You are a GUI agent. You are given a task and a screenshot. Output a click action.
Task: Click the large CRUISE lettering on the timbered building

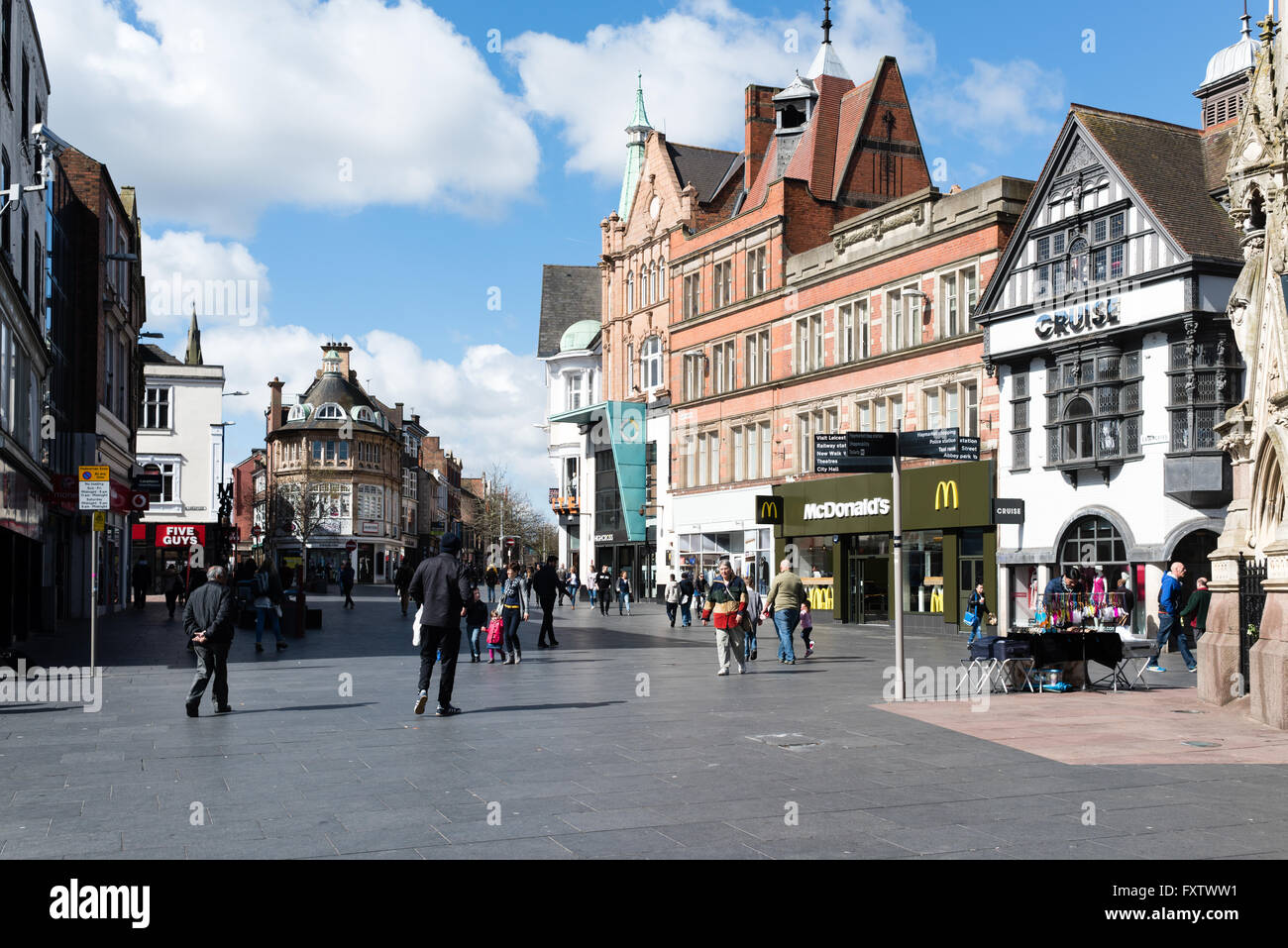pyautogui.click(x=1077, y=318)
